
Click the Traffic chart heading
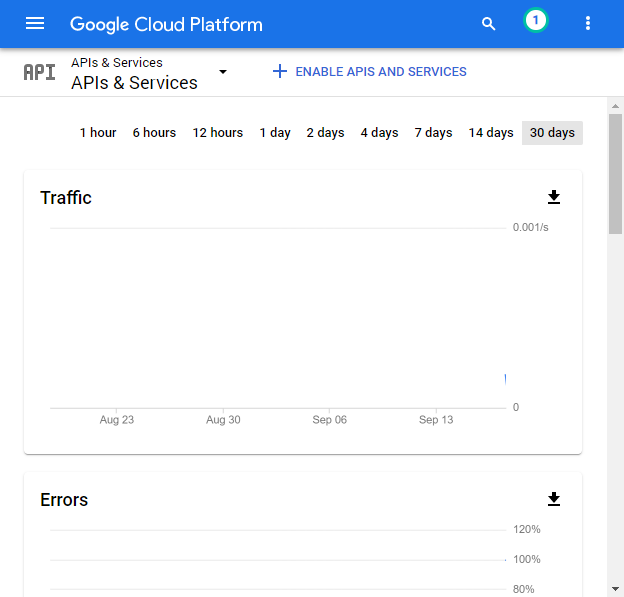(x=66, y=198)
